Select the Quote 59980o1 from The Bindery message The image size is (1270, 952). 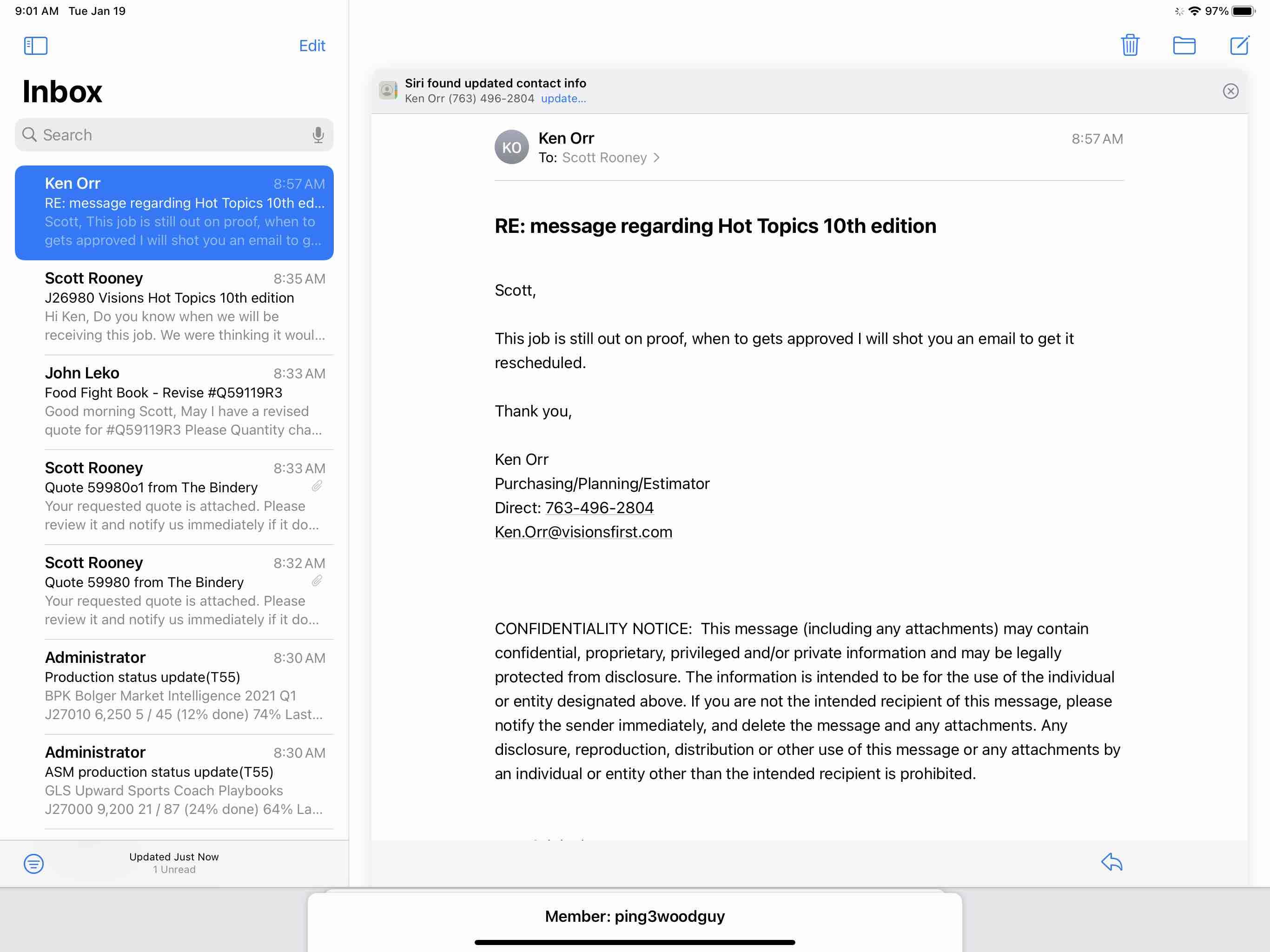[x=184, y=496]
